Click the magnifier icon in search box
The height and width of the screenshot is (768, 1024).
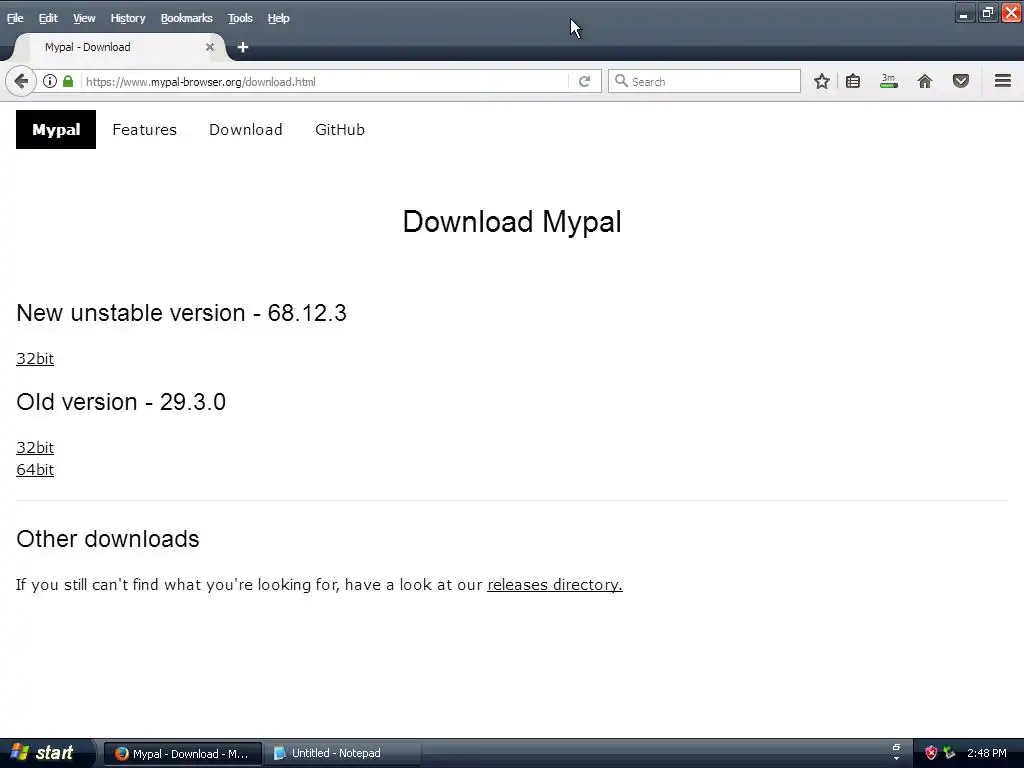(621, 81)
